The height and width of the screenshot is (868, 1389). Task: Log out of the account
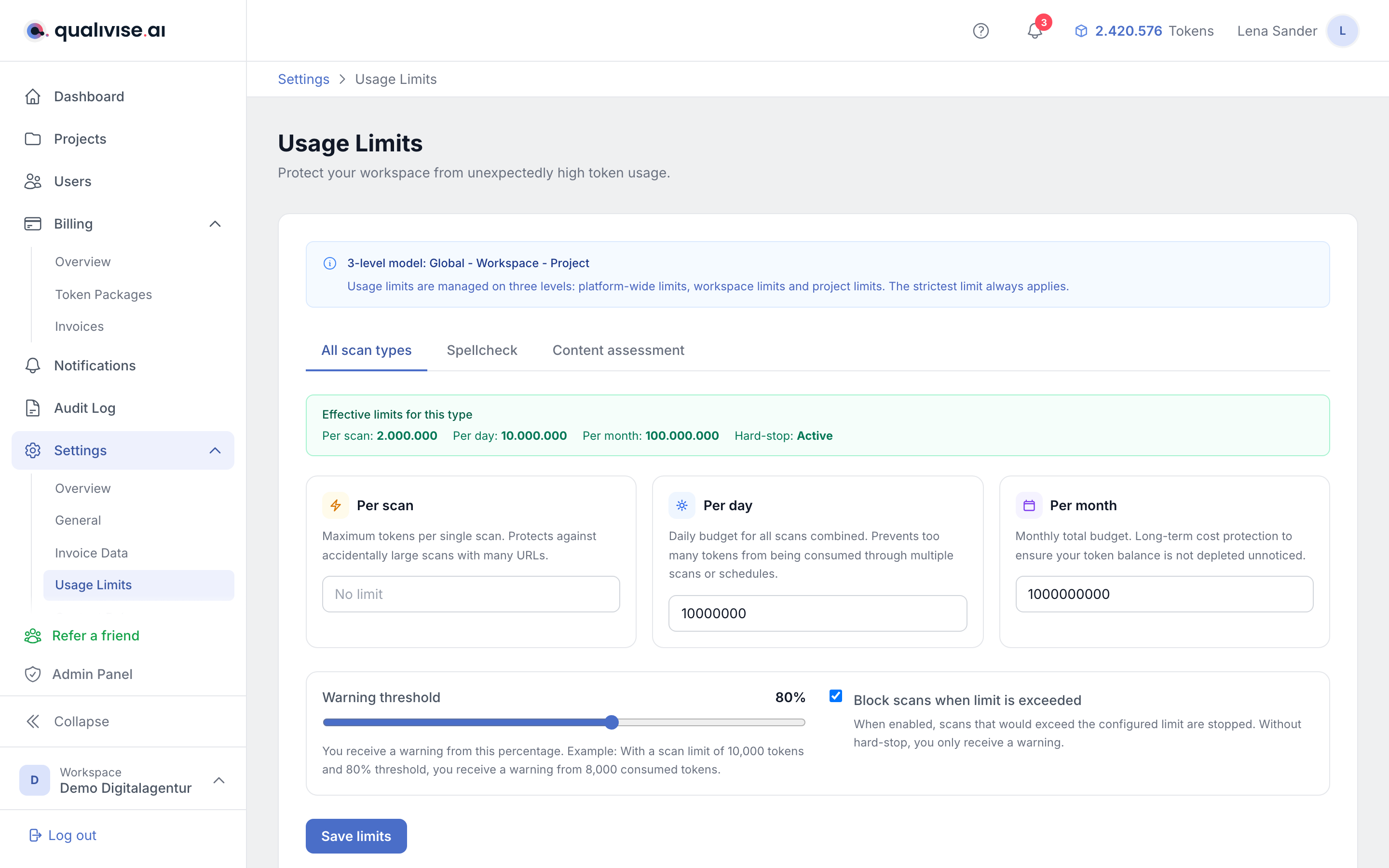(x=63, y=835)
